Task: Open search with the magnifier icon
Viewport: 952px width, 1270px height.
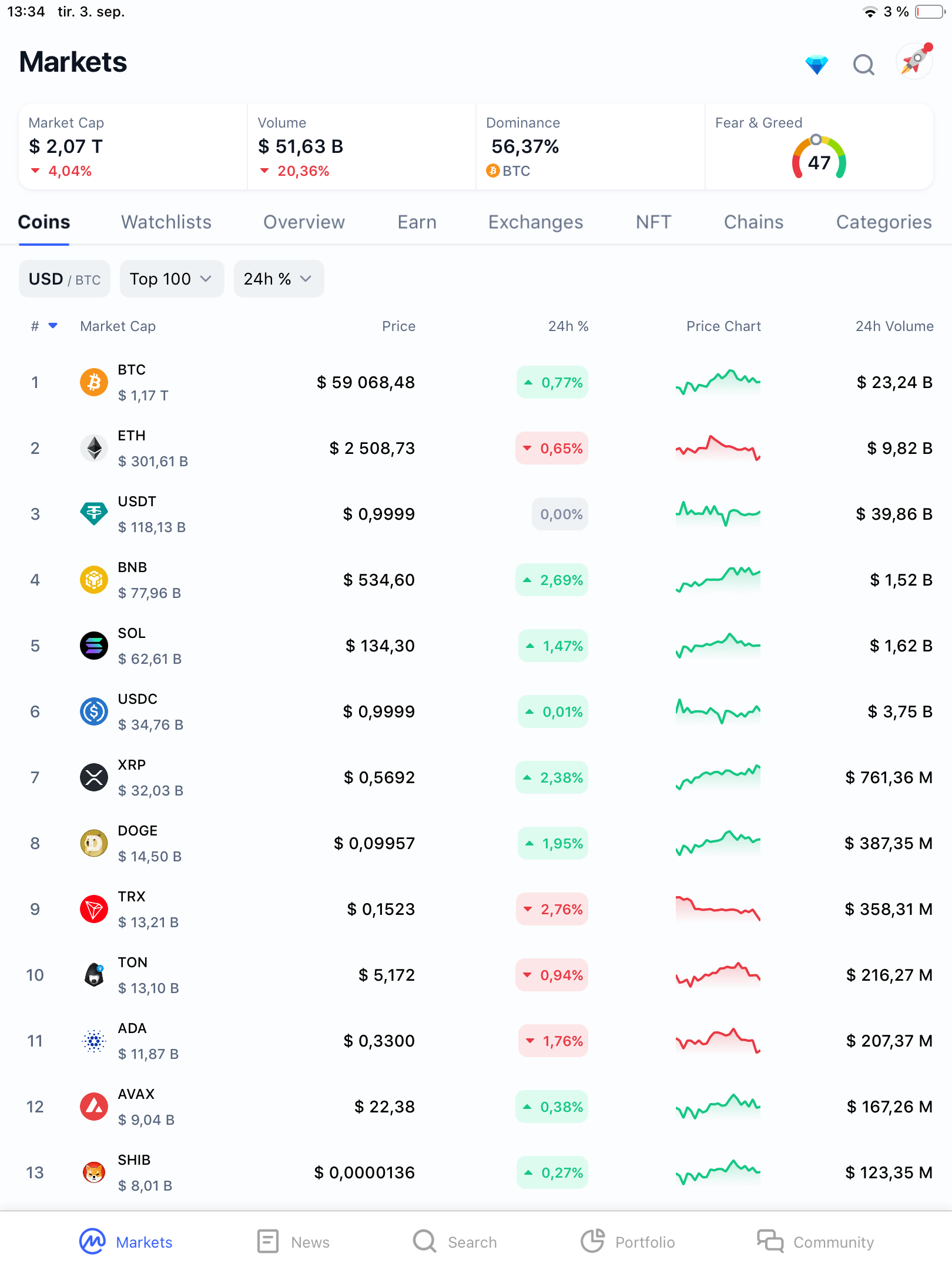Action: tap(863, 65)
